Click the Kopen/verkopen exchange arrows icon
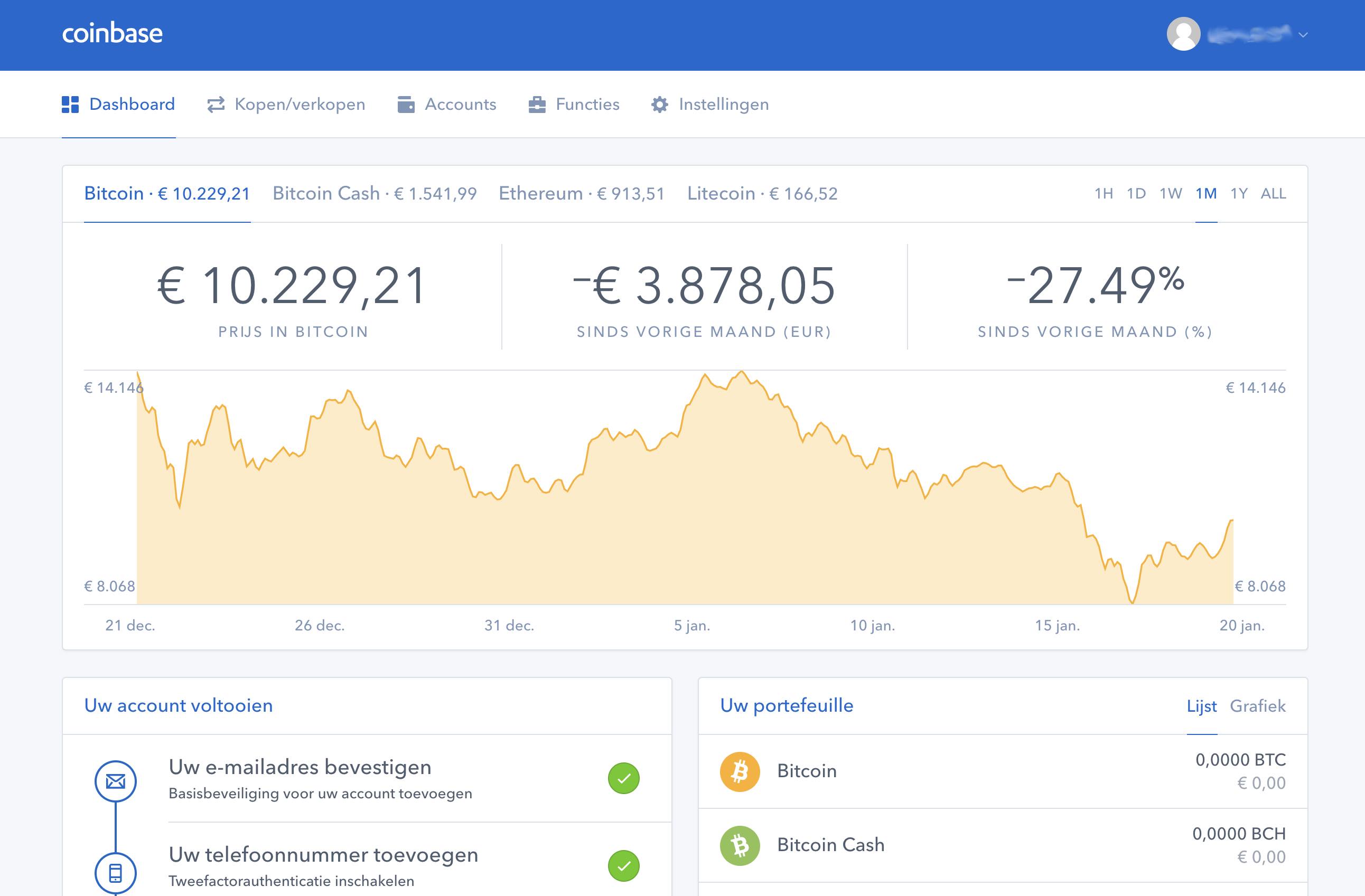 (x=216, y=105)
